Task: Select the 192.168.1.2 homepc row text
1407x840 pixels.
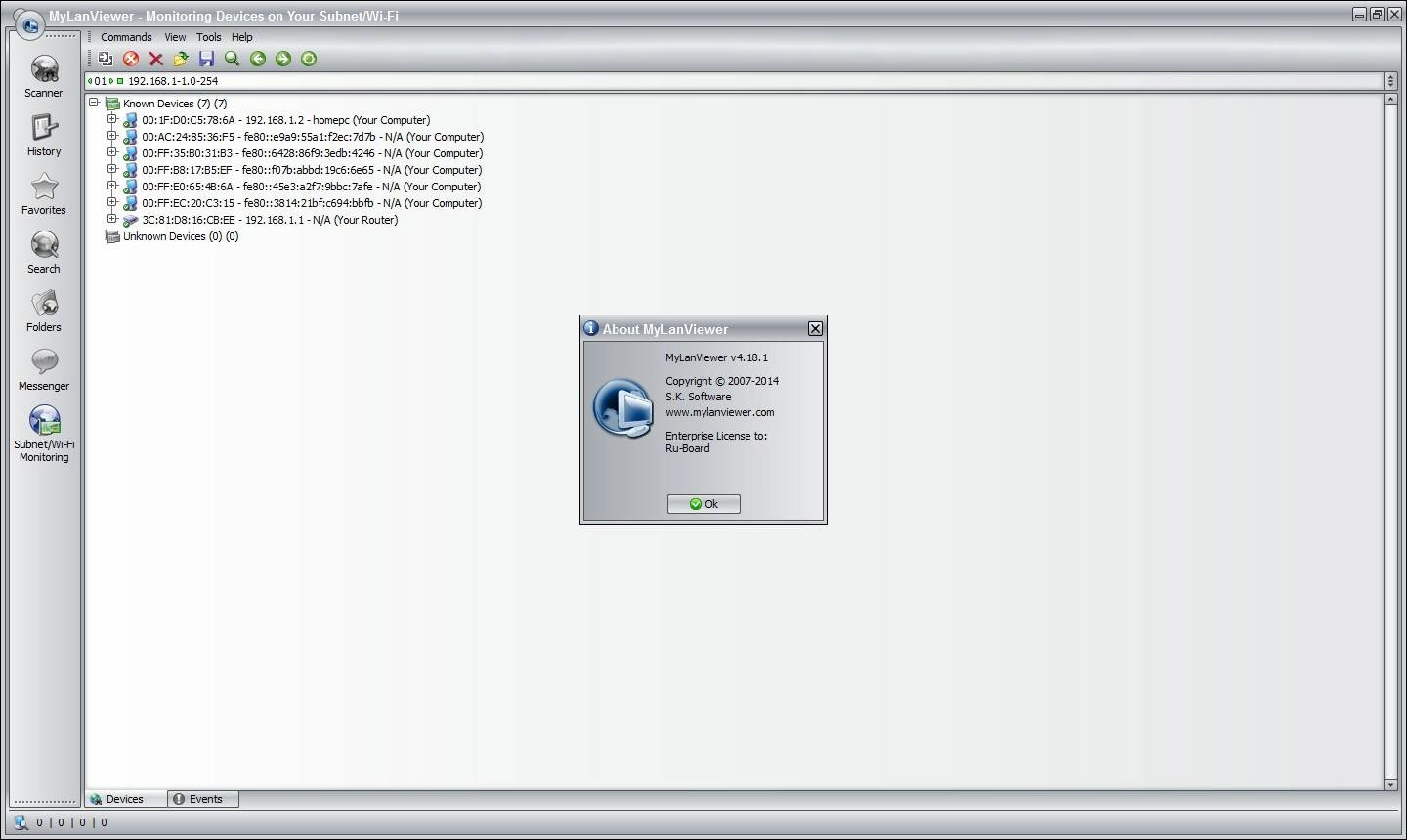Action: [286, 120]
